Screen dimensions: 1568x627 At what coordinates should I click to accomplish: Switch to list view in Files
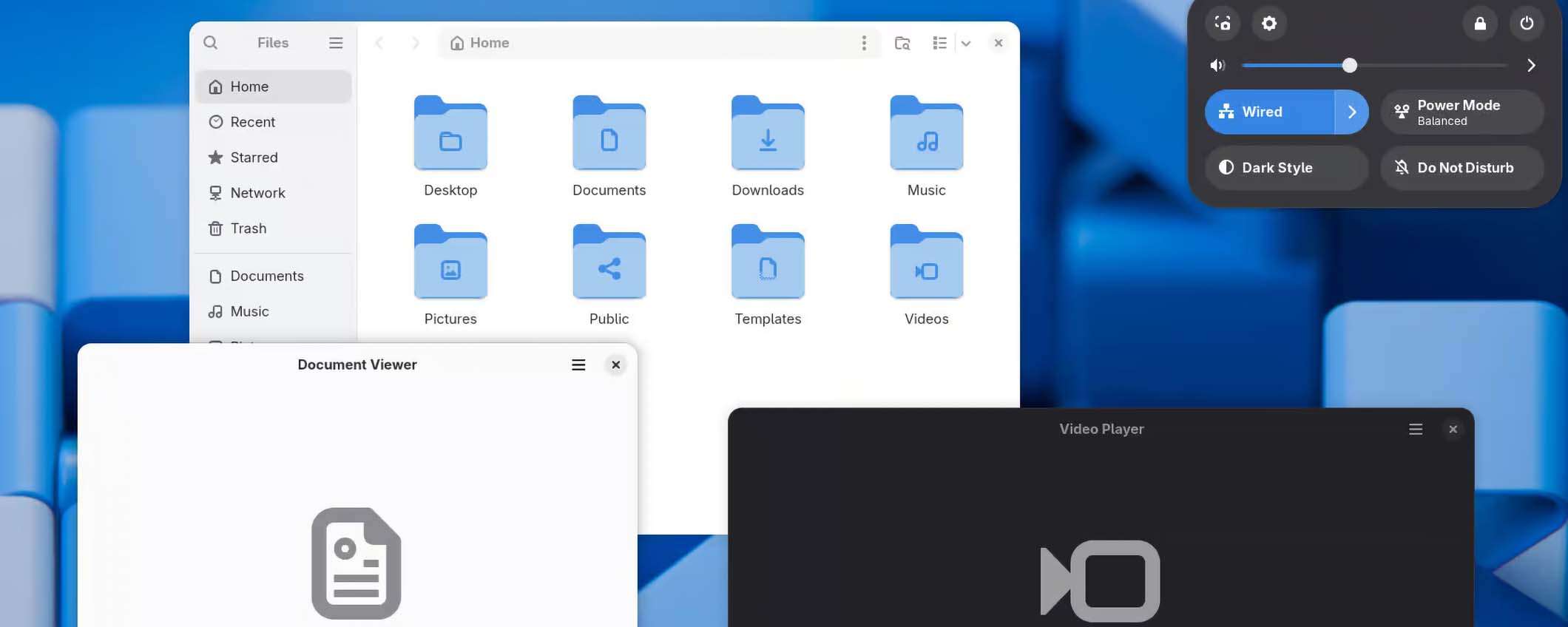[939, 43]
